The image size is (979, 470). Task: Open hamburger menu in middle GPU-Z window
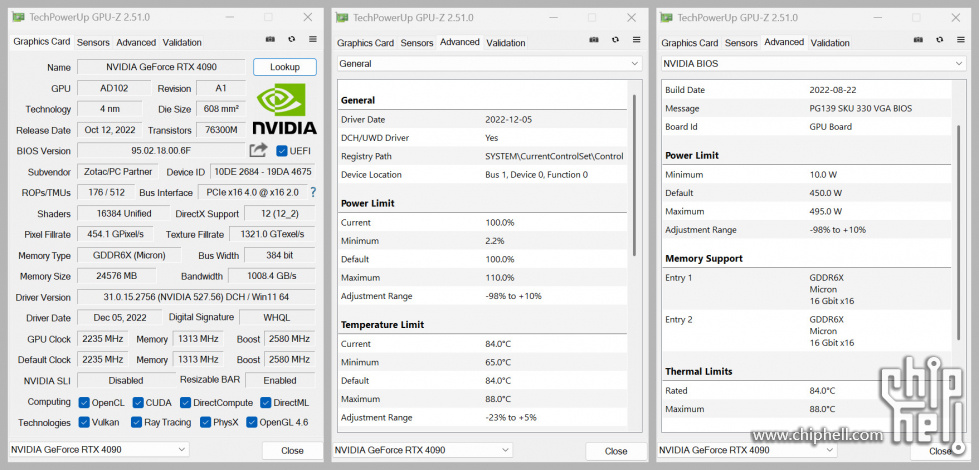point(637,40)
